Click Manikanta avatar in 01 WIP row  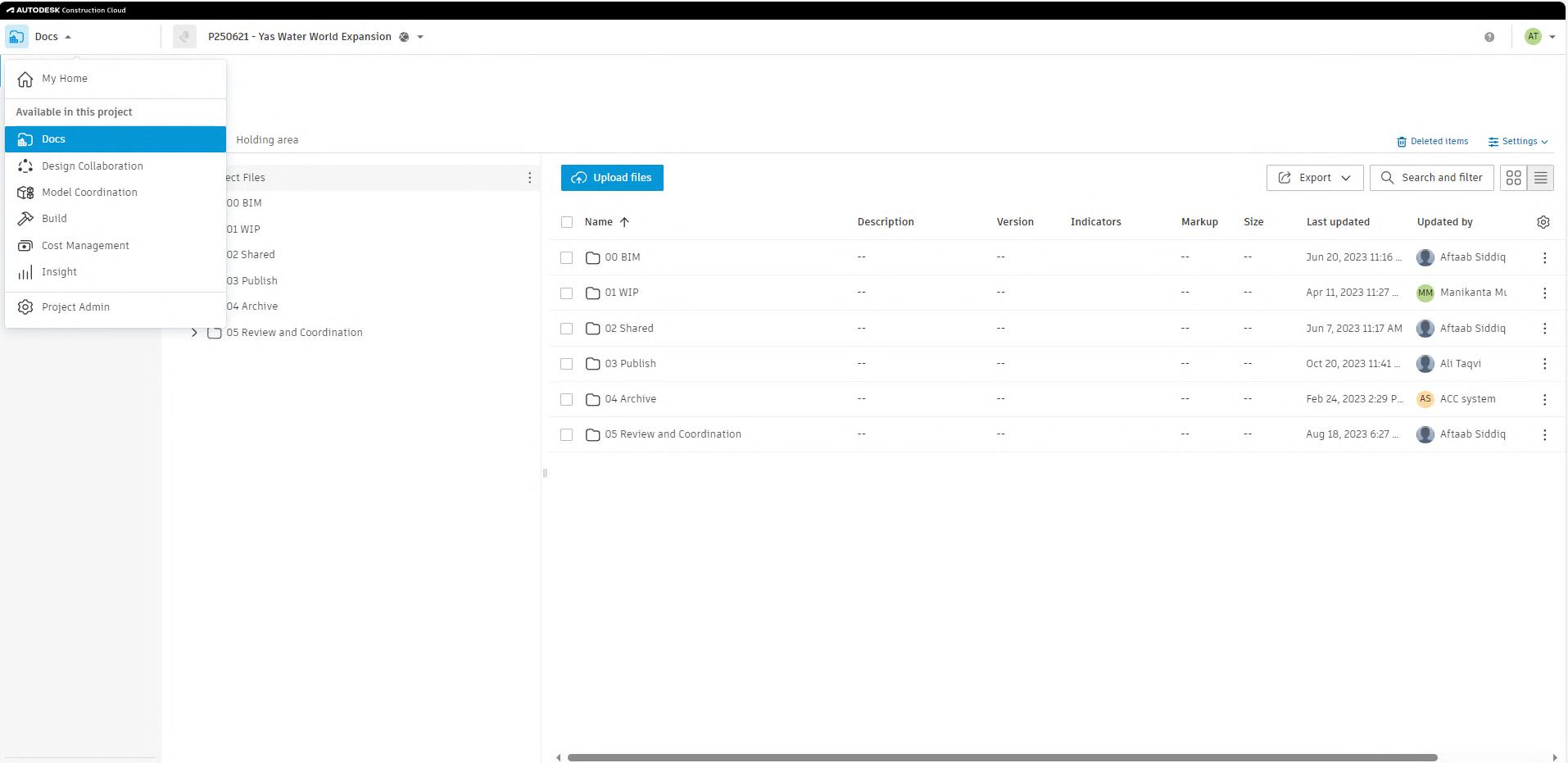(x=1425, y=293)
